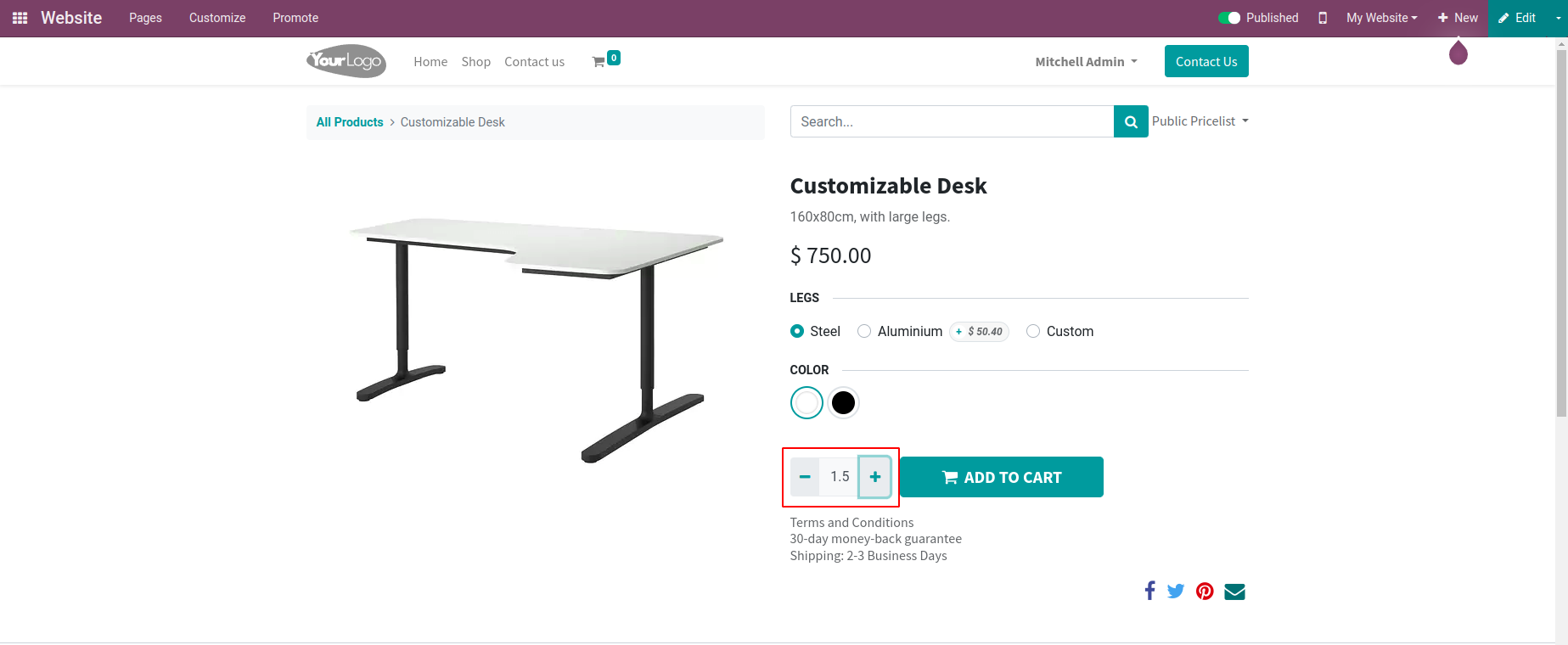Share product on Twitter

tap(1176, 591)
